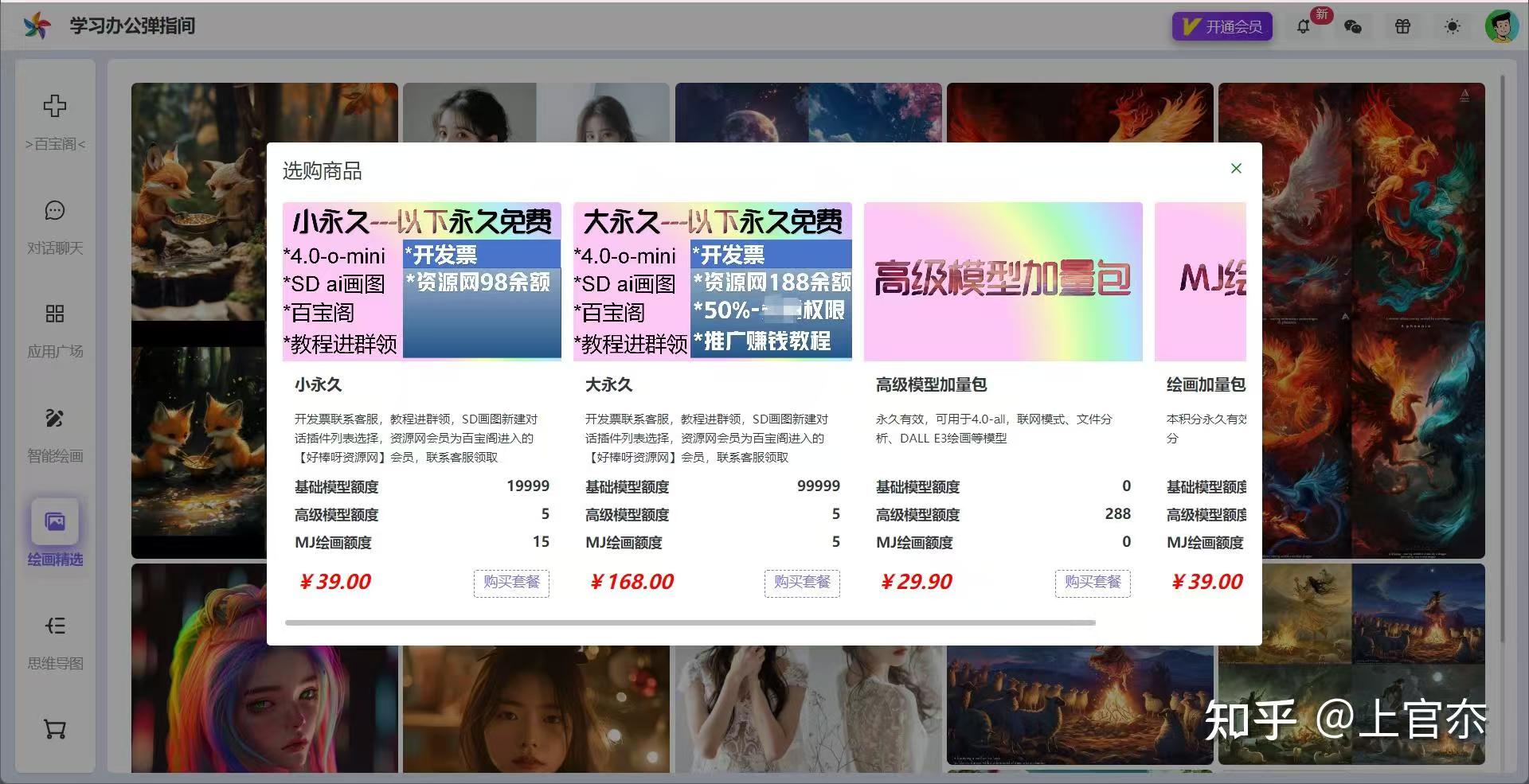Open the user avatar menu
Viewport: 1529px width, 784px height.
pos(1502,26)
